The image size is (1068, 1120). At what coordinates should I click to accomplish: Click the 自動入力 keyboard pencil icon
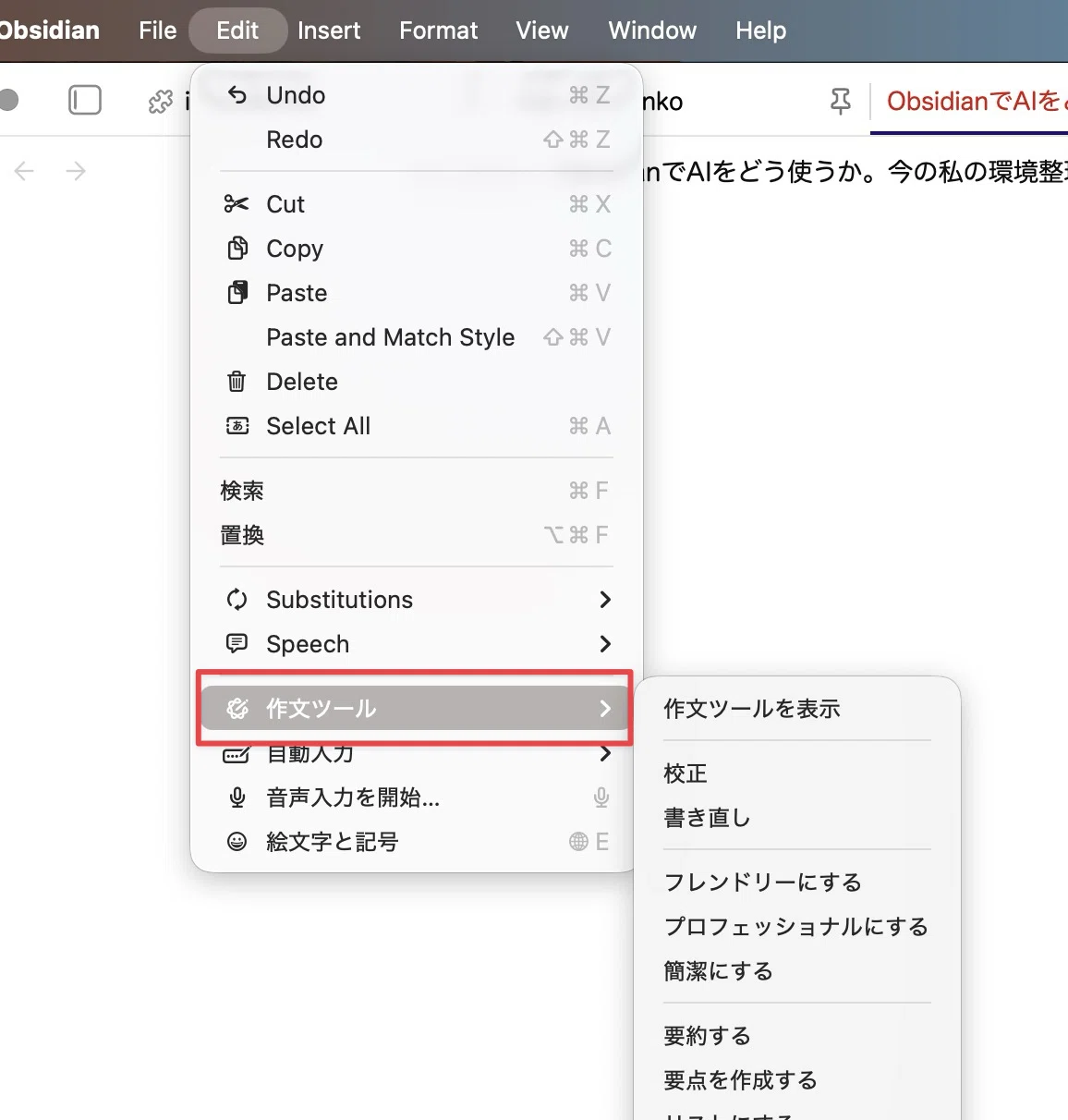[237, 754]
